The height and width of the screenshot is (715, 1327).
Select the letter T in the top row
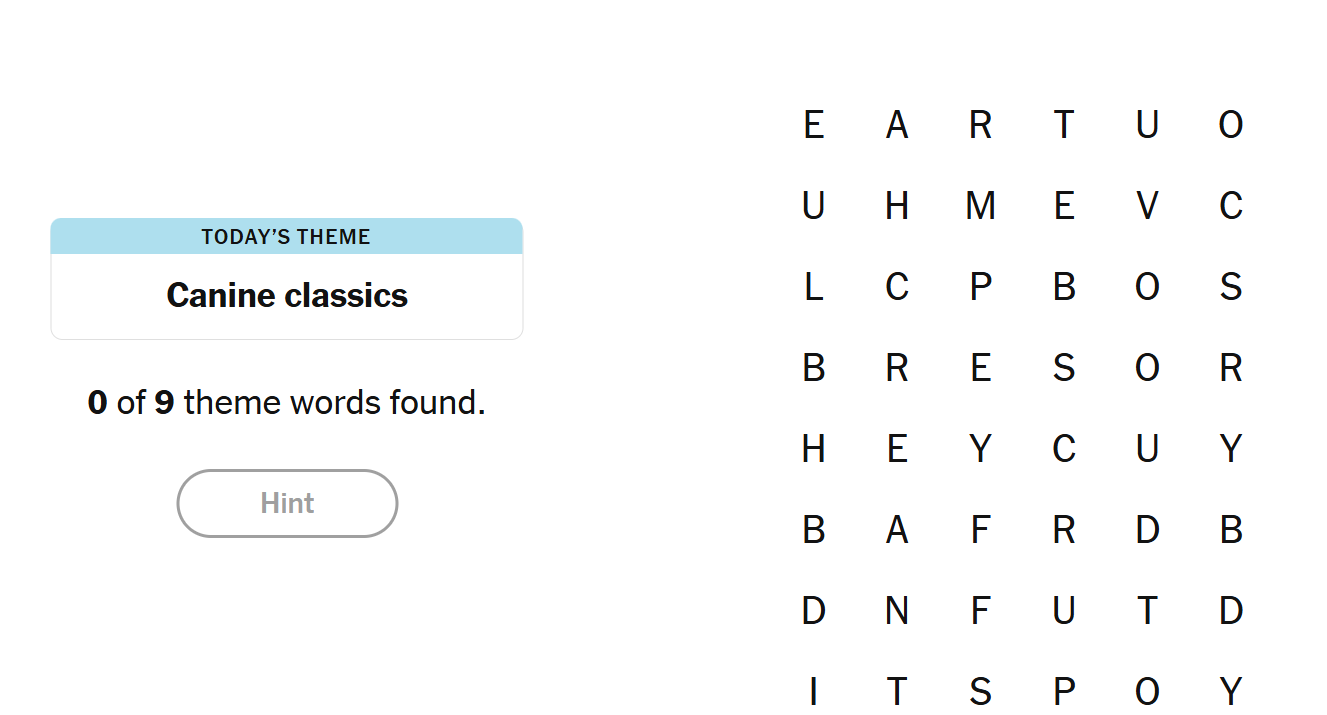(1064, 125)
